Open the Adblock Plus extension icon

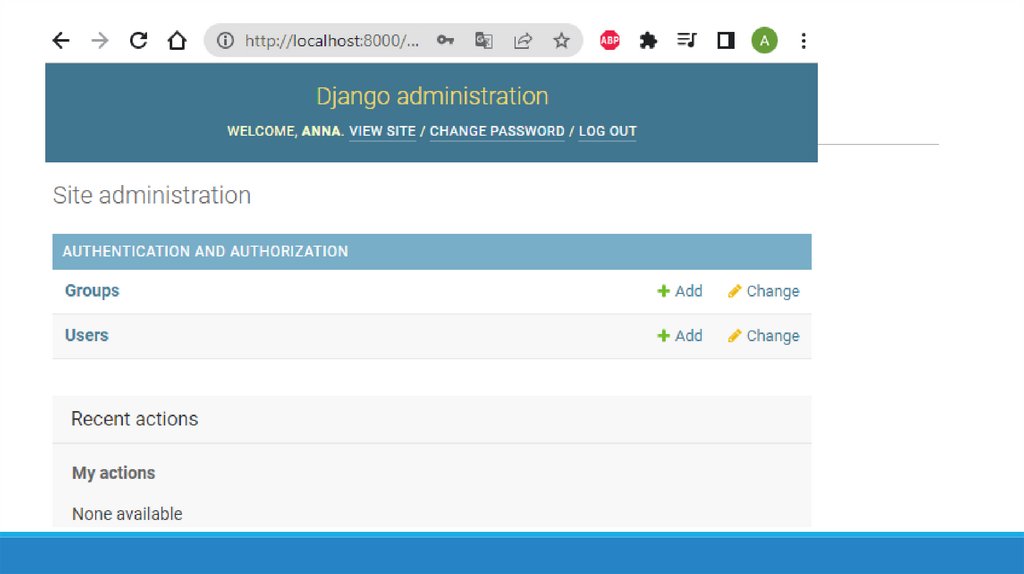609,40
